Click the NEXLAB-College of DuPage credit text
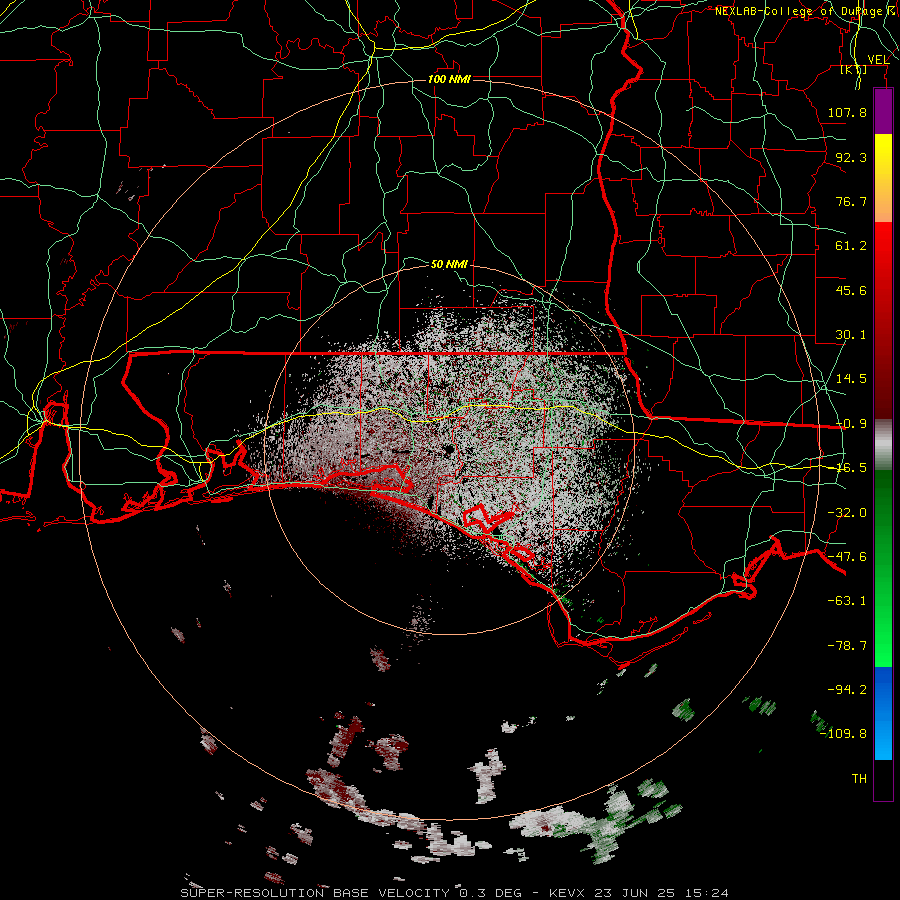This screenshot has width=900, height=900. point(805,11)
